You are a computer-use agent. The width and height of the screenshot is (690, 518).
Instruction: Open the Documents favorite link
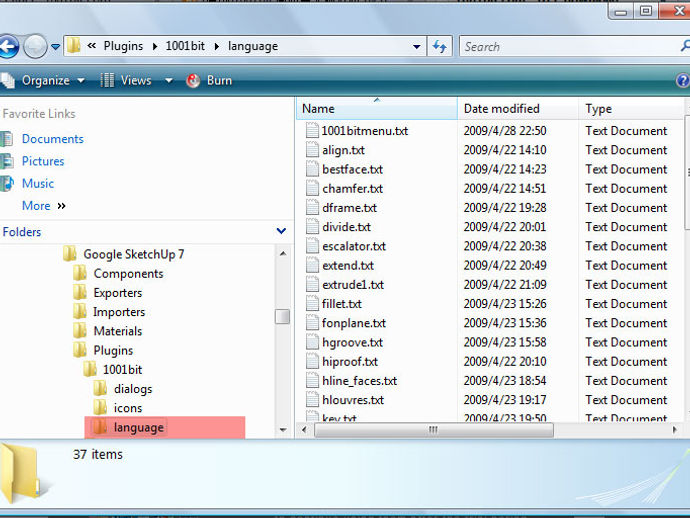[53, 139]
